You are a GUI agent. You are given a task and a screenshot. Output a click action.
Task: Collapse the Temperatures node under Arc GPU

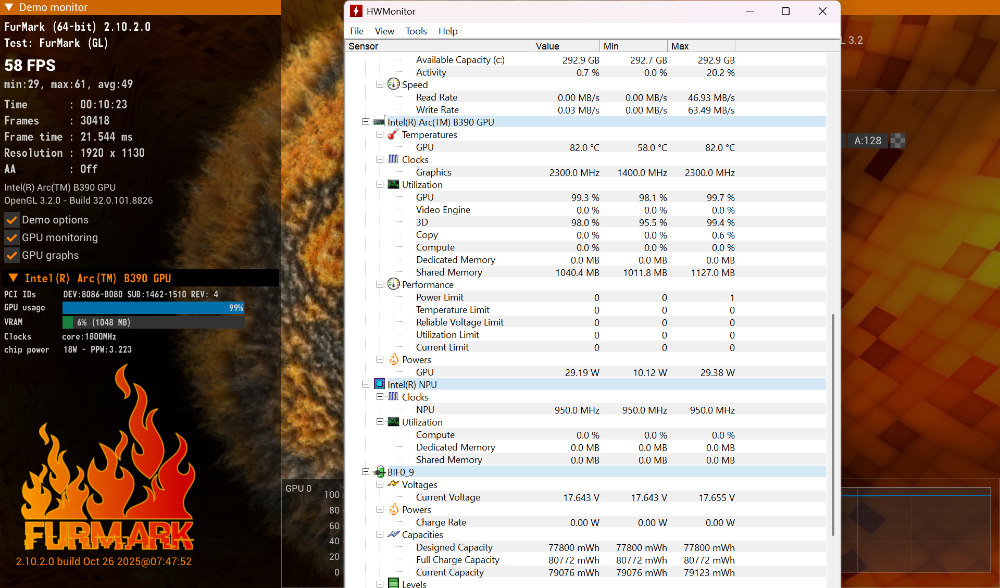point(379,135)
